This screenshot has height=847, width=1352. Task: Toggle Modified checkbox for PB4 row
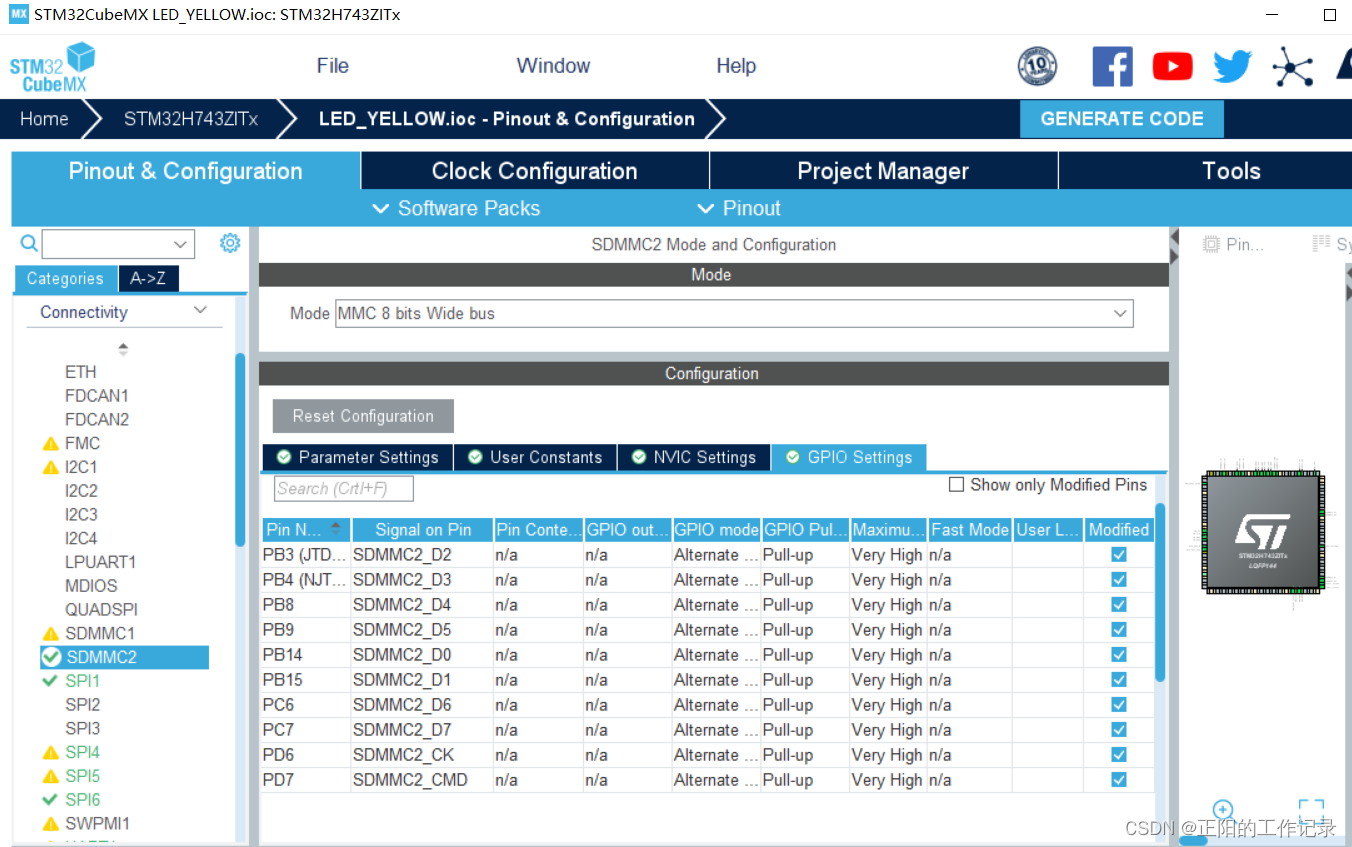coord(1119,580)
